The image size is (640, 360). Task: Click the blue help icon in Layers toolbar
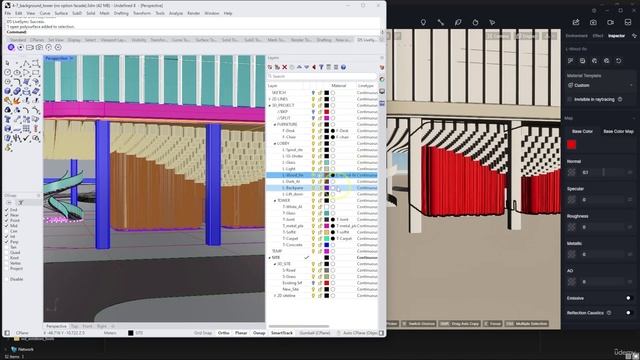(343, 67)
